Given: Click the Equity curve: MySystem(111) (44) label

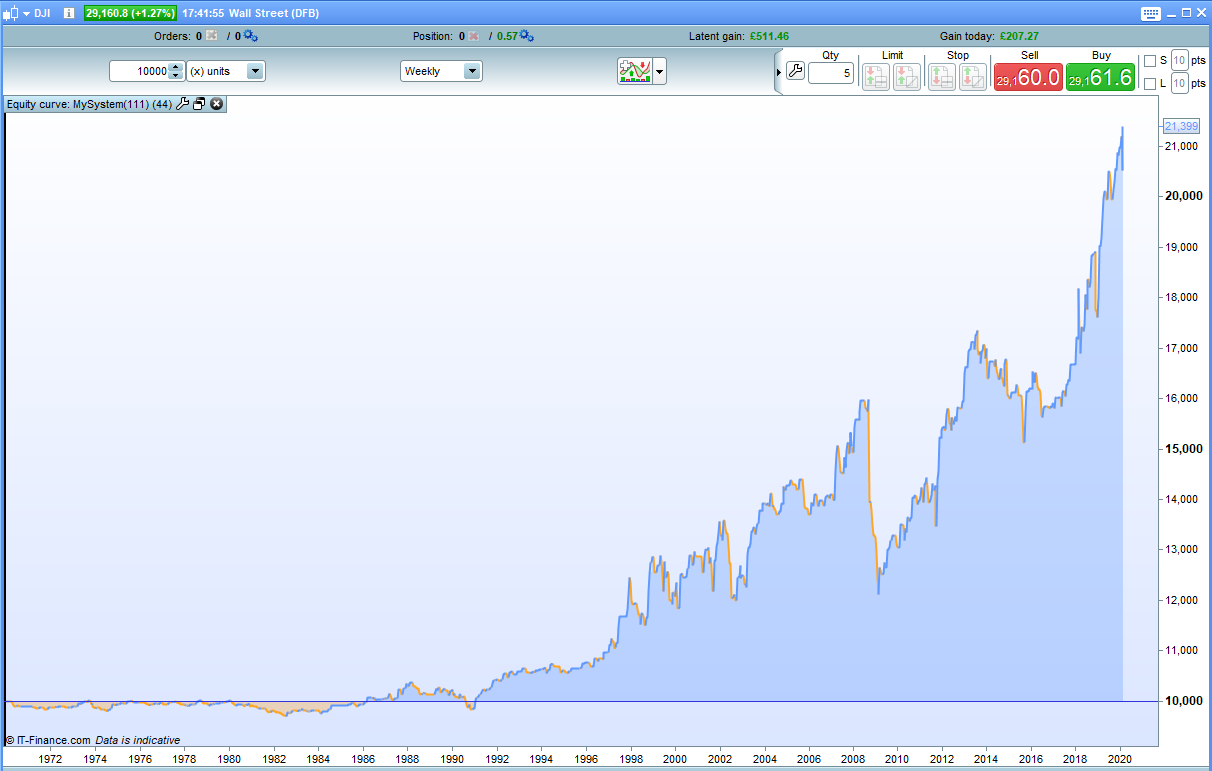Looking at the screenshot, I should click(x=90, y=104).
